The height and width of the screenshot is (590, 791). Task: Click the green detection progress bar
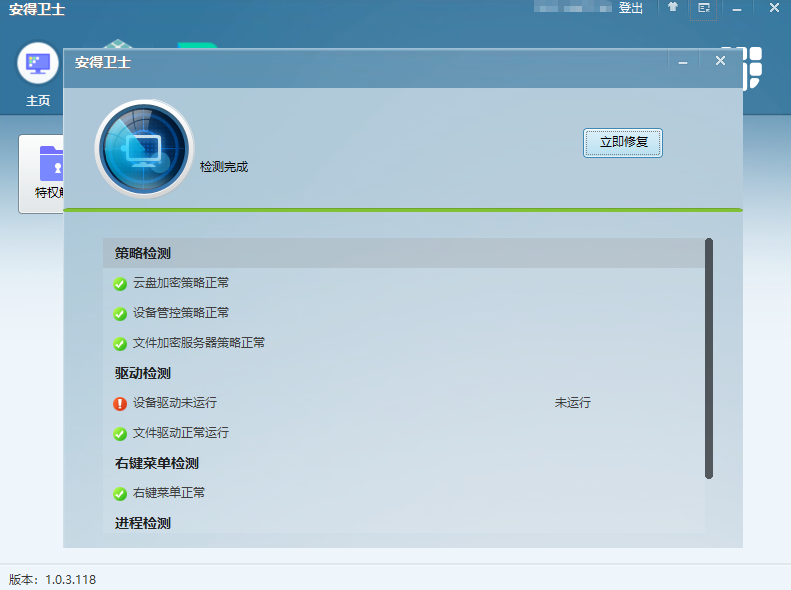[403, 210]
